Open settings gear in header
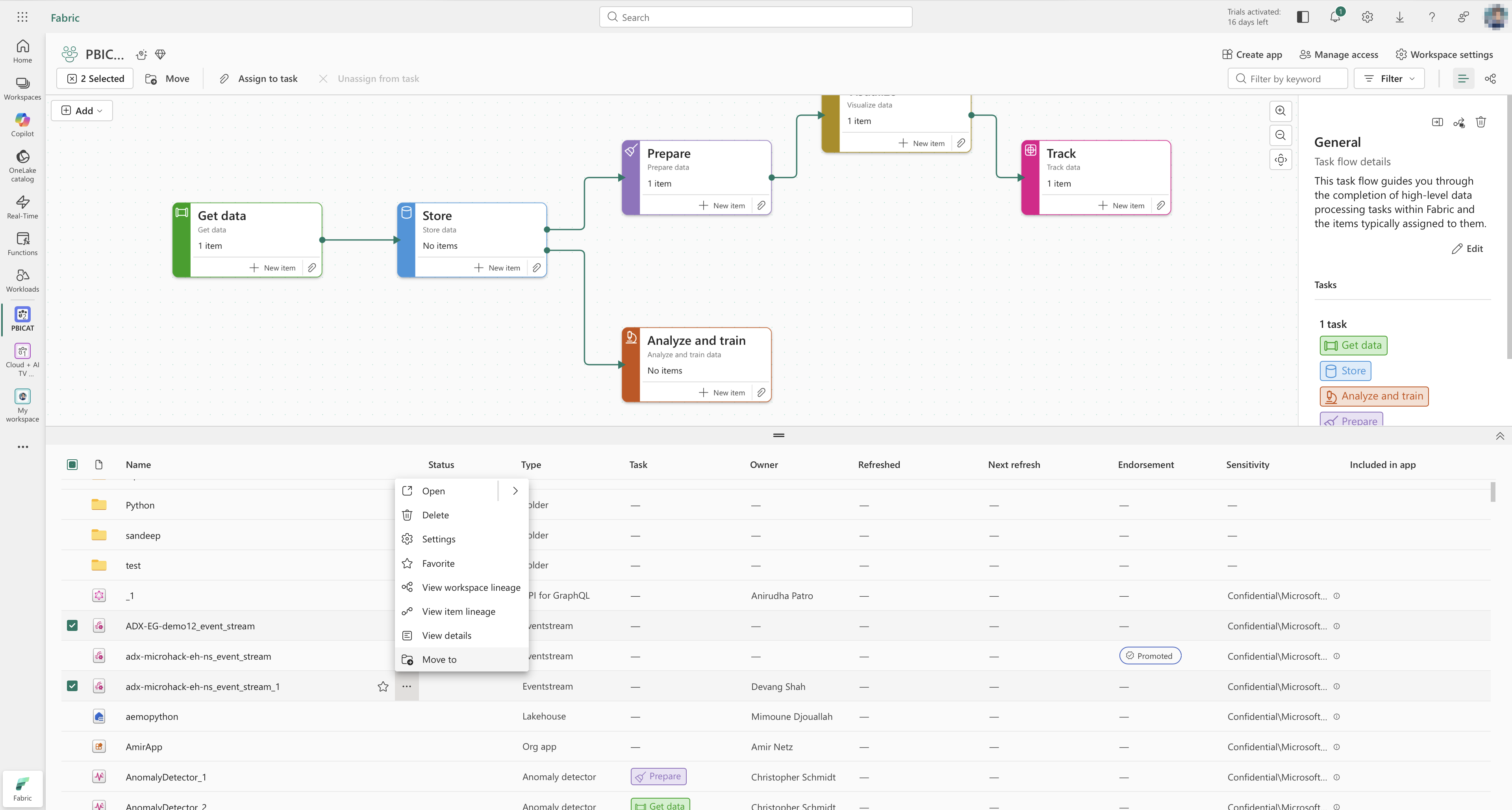 click(1367, 17)
